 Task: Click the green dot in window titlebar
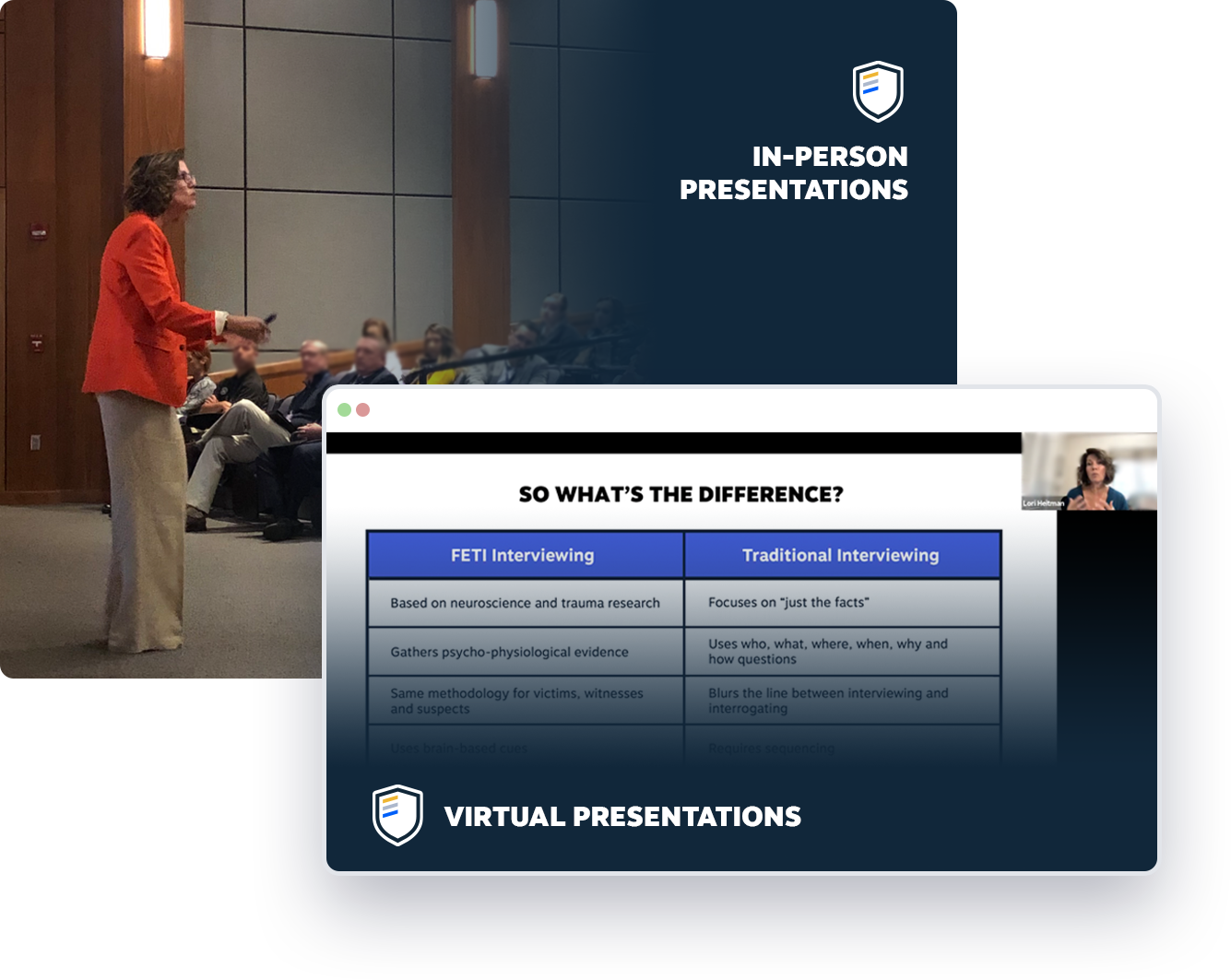pos(344,409)
